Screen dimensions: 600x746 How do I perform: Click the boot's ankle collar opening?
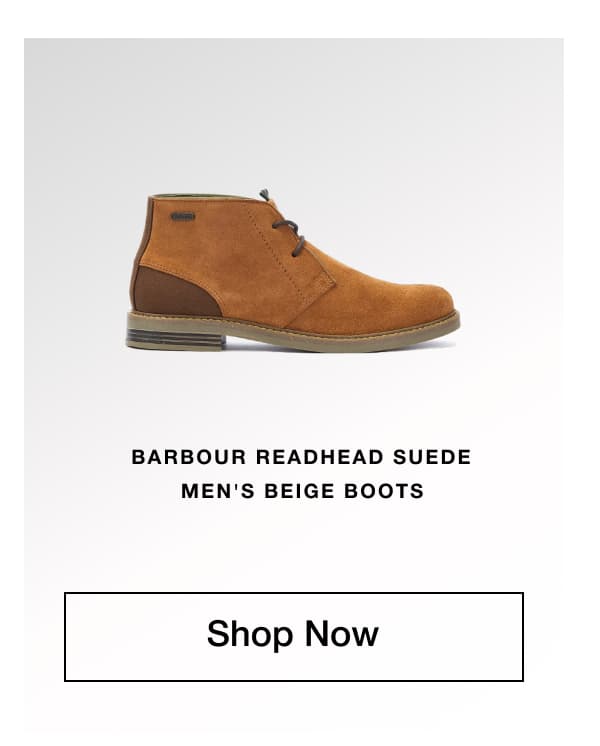tap(205, 197)
